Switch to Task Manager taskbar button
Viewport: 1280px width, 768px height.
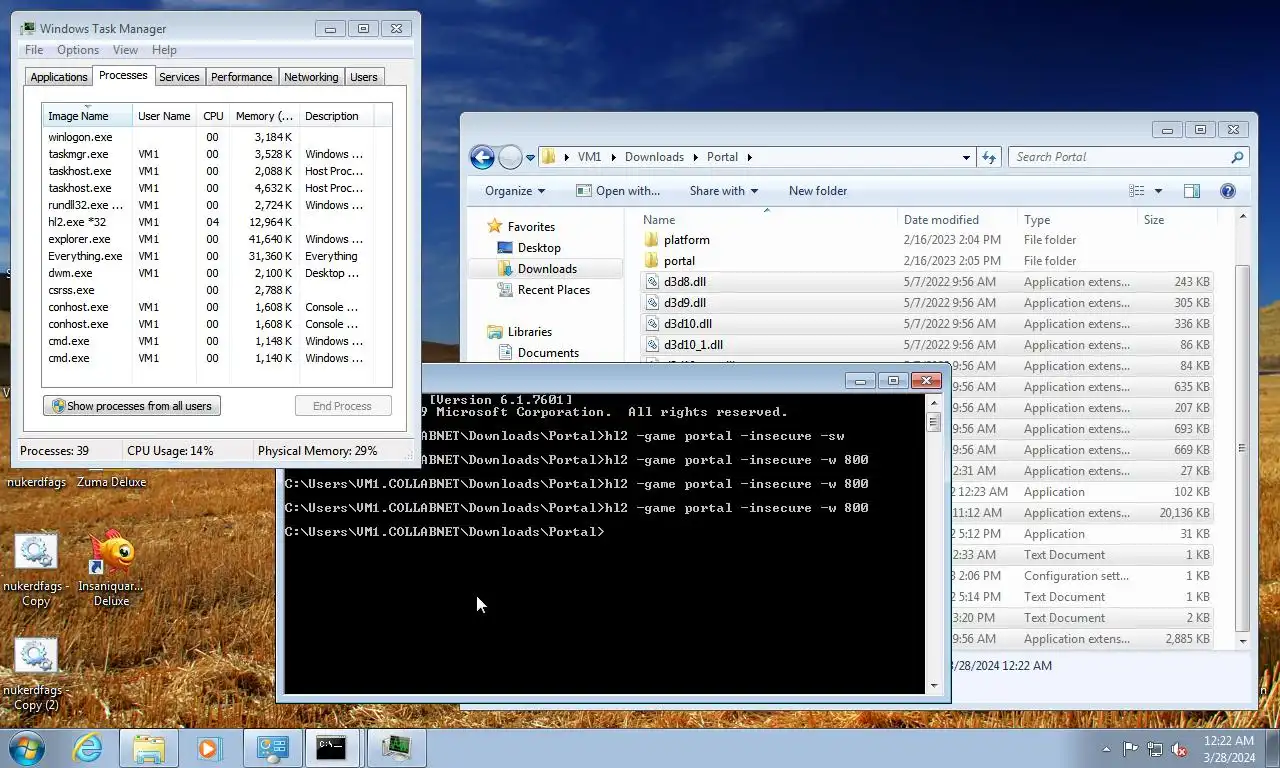click(x=395, y=748)
